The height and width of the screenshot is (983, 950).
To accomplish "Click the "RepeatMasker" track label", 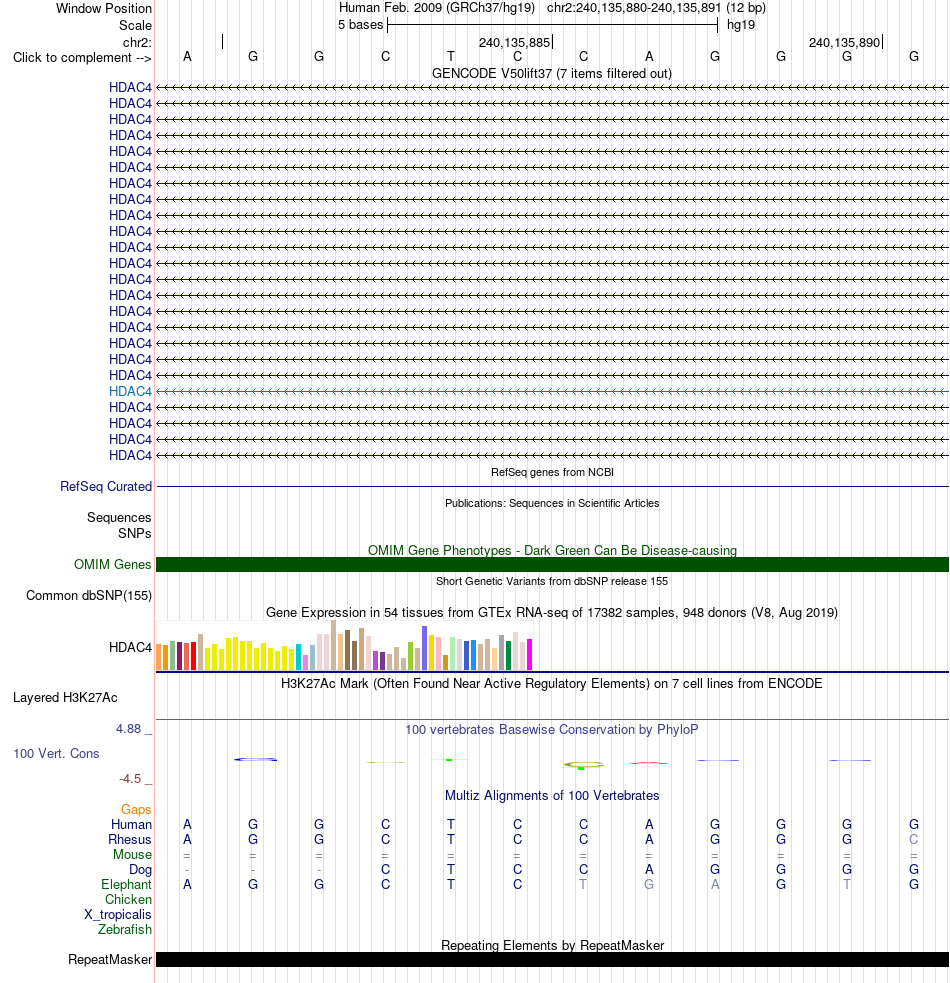I will click(x=110, y=960).
